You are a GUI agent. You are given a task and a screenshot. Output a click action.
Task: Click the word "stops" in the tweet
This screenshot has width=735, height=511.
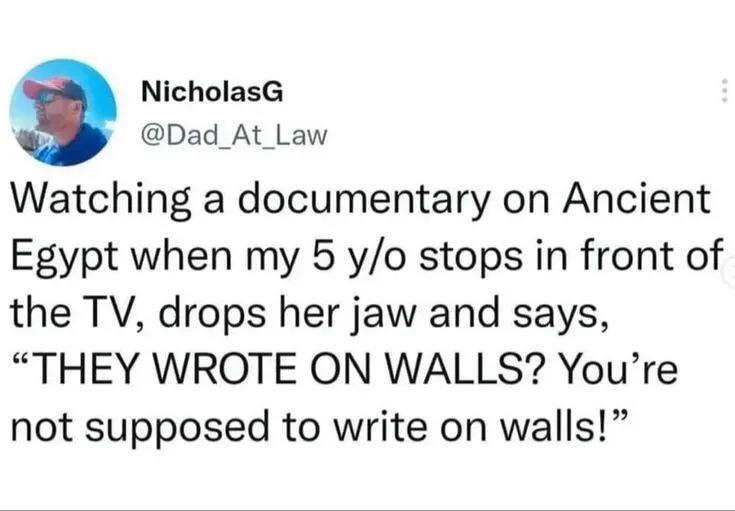pos(470,259)
